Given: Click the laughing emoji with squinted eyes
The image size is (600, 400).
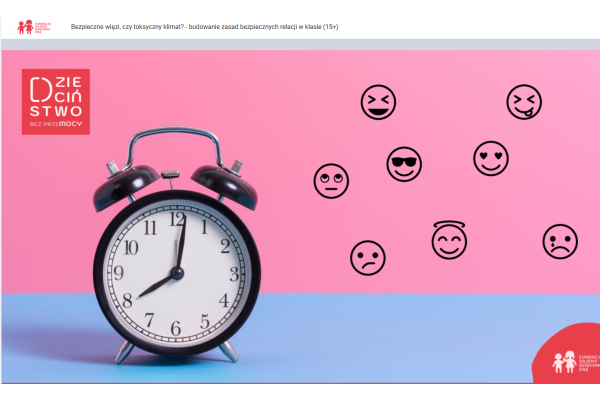Looking at the screenshot, I should coord(378,102).
